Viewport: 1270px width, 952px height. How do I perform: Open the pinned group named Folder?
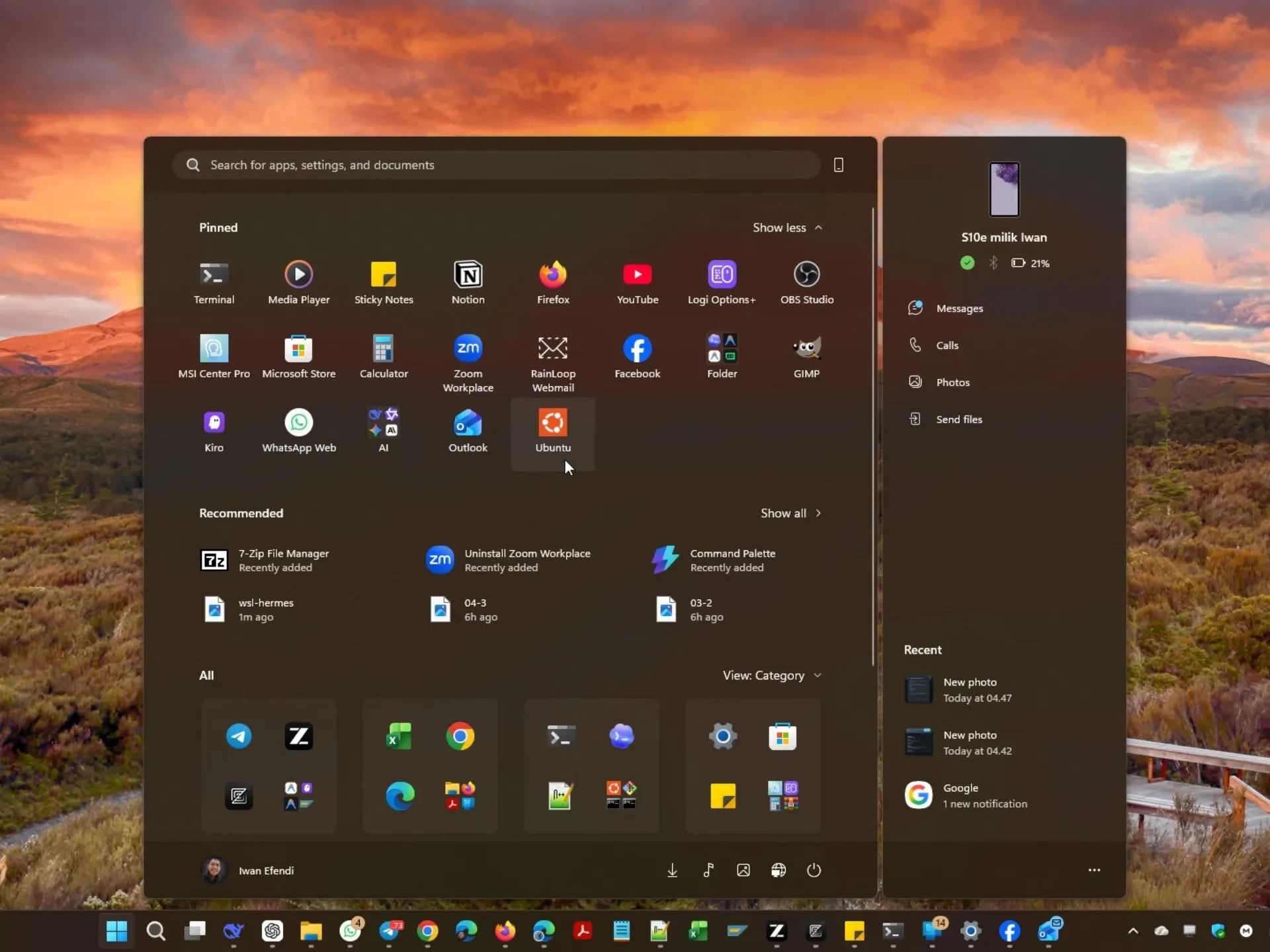722,357
